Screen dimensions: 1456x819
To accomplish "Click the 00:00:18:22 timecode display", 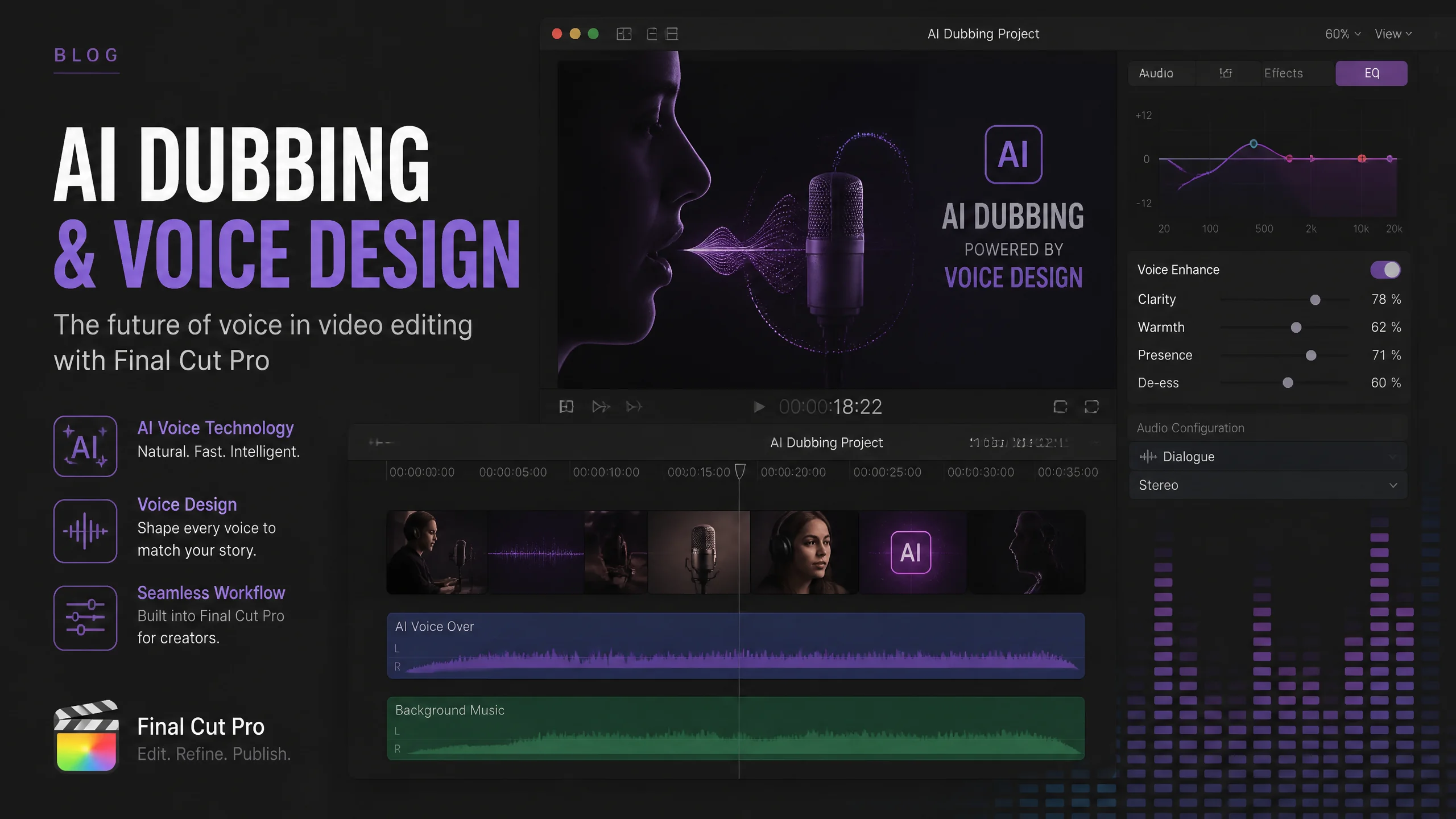I will [830, 407].
